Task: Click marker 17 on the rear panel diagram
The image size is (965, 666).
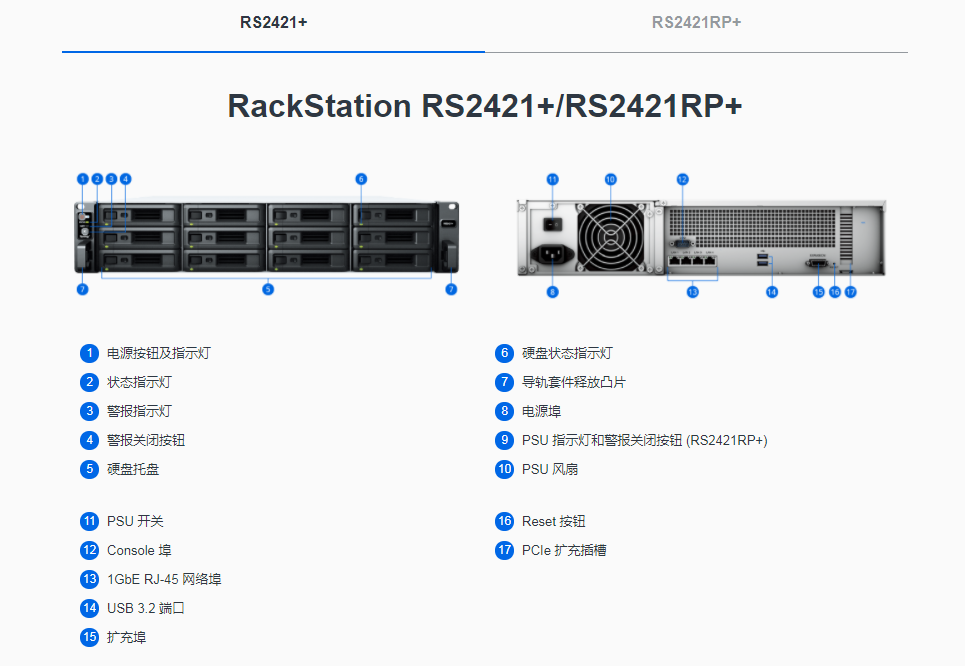Action: pos(851,292)
